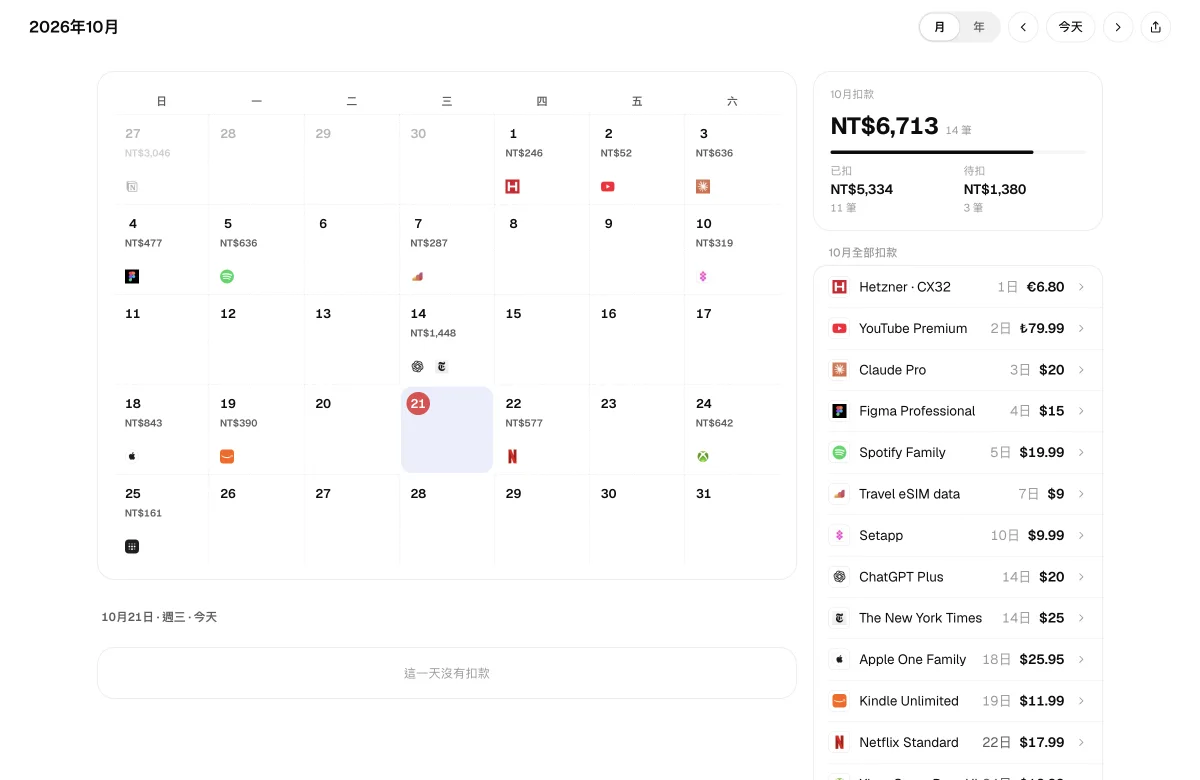
Task: Click the Apple icon on October 18
Action: pos(132,456)
